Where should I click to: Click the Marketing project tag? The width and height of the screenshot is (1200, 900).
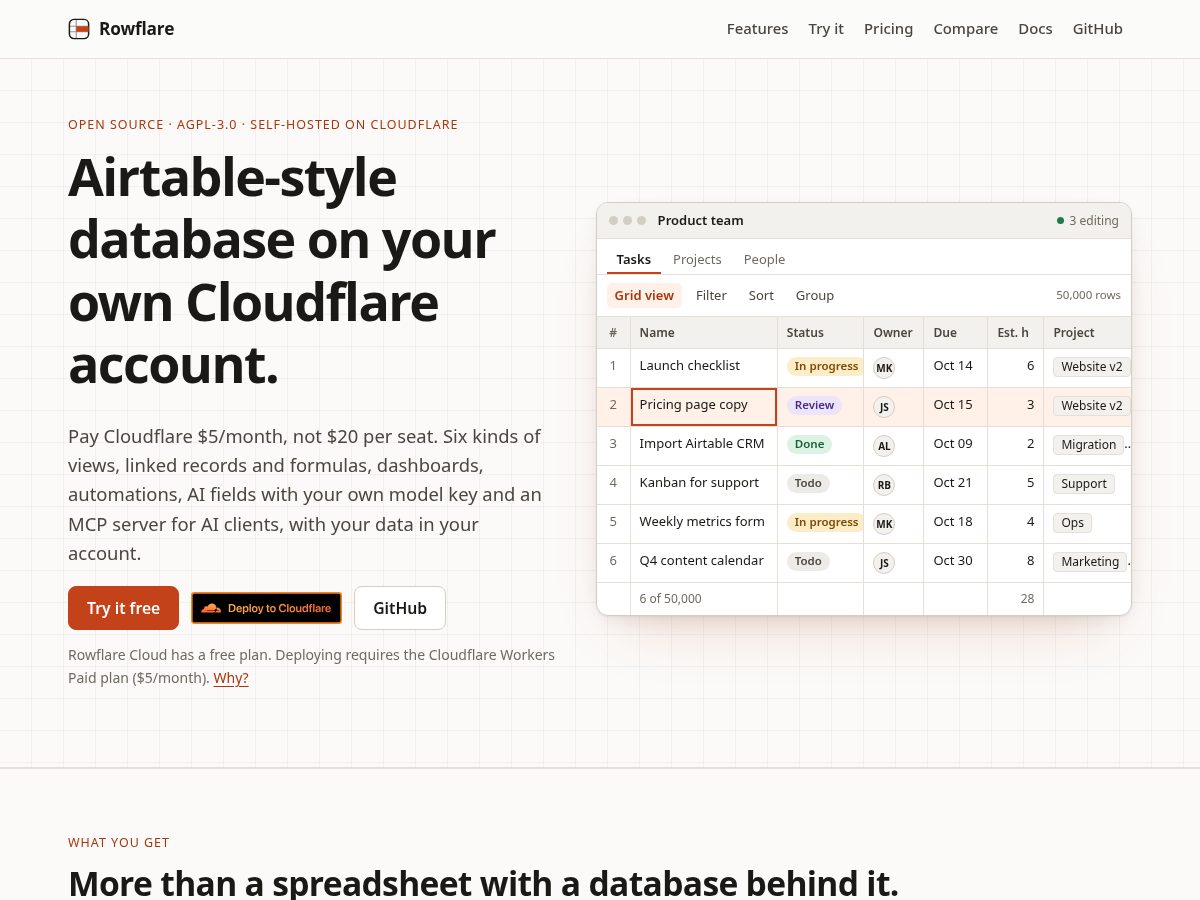point(1089,562)
